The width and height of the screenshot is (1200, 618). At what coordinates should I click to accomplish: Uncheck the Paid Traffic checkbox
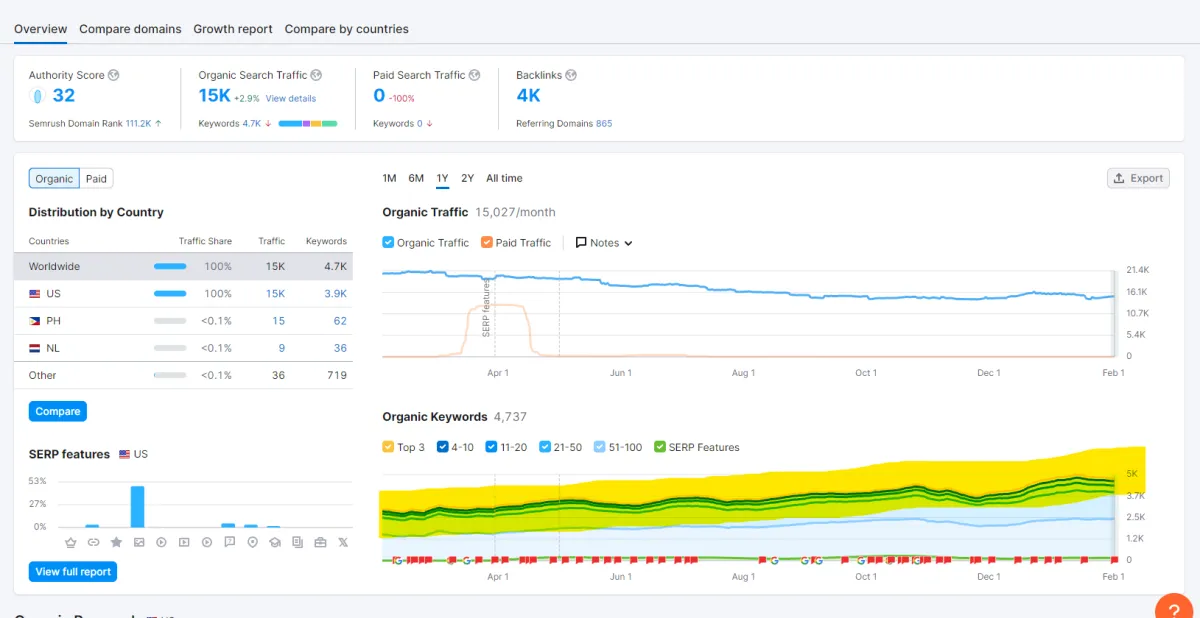pos(487,242)
